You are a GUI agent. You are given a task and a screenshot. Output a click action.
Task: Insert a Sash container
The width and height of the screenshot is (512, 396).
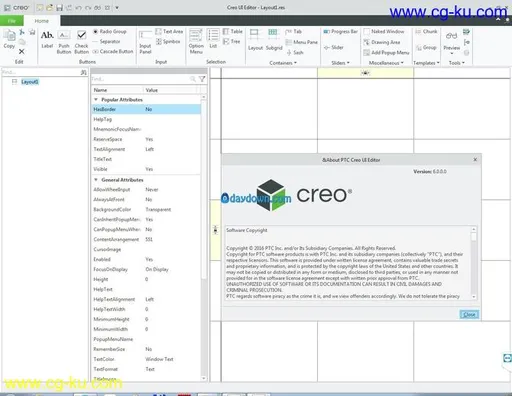coord(295,52)
